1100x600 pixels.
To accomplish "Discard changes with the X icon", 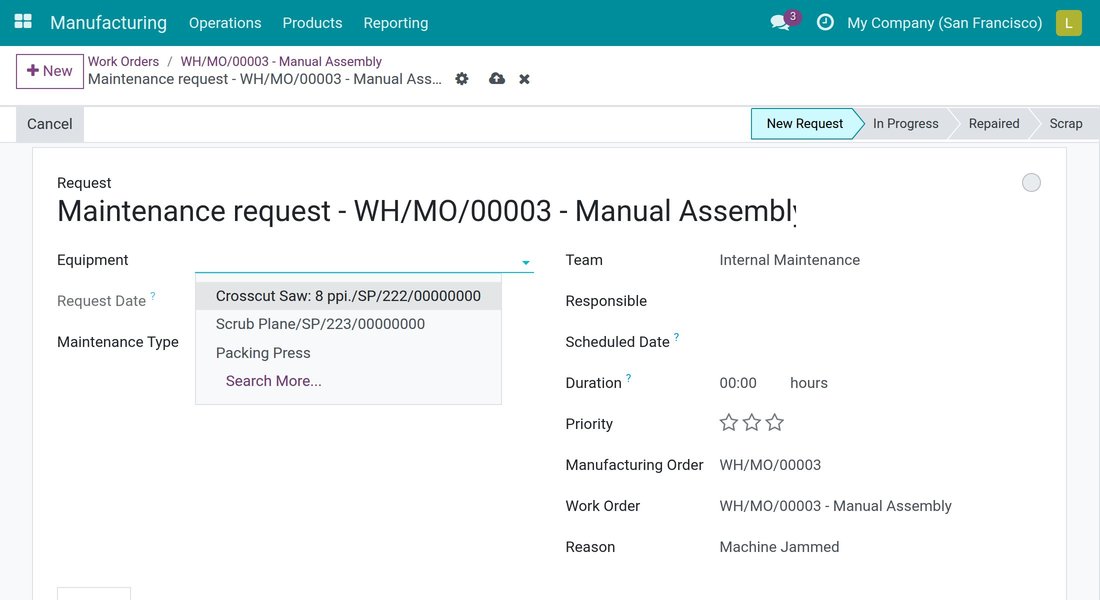I will (x=524, y=79).
